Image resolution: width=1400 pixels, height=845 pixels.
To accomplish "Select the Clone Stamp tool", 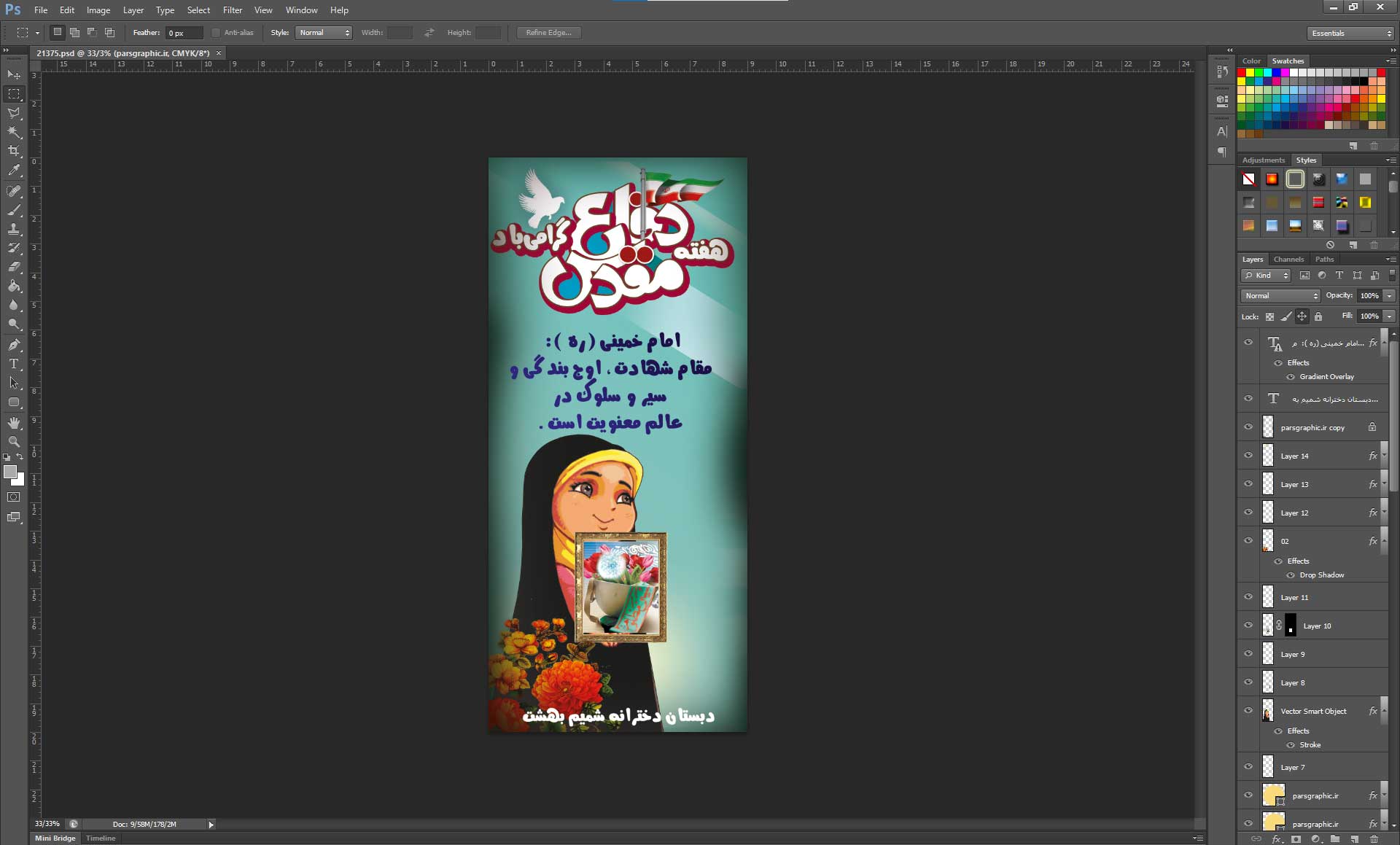I will 14,229.
